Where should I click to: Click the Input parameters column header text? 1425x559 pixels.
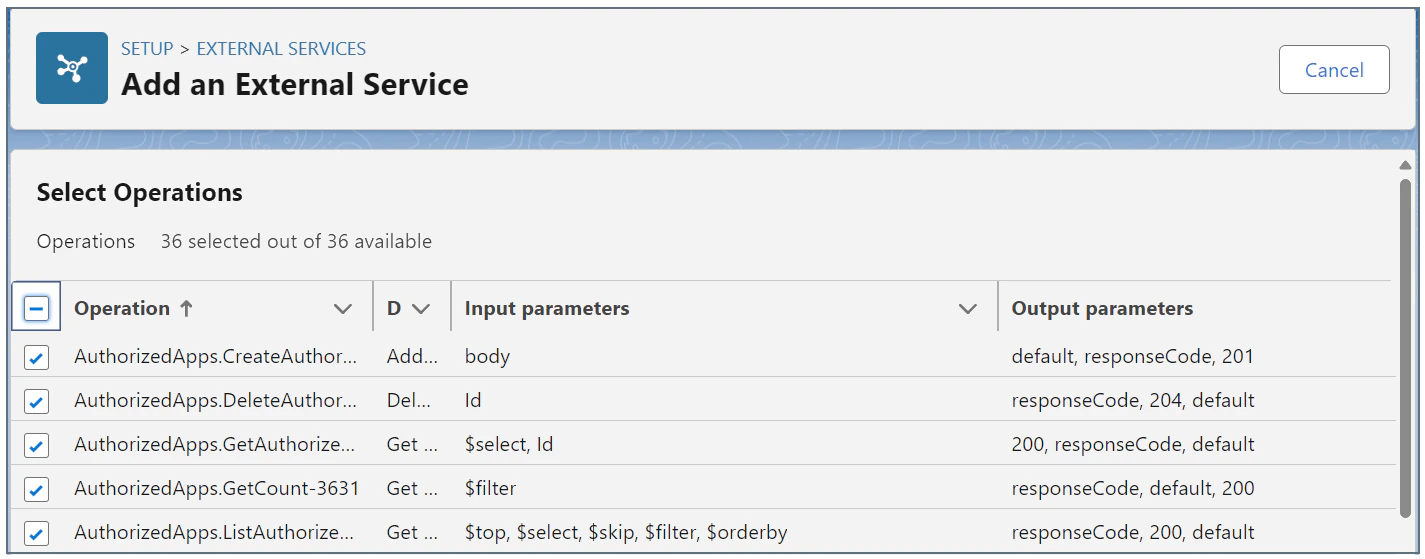[x=547, y=309]
